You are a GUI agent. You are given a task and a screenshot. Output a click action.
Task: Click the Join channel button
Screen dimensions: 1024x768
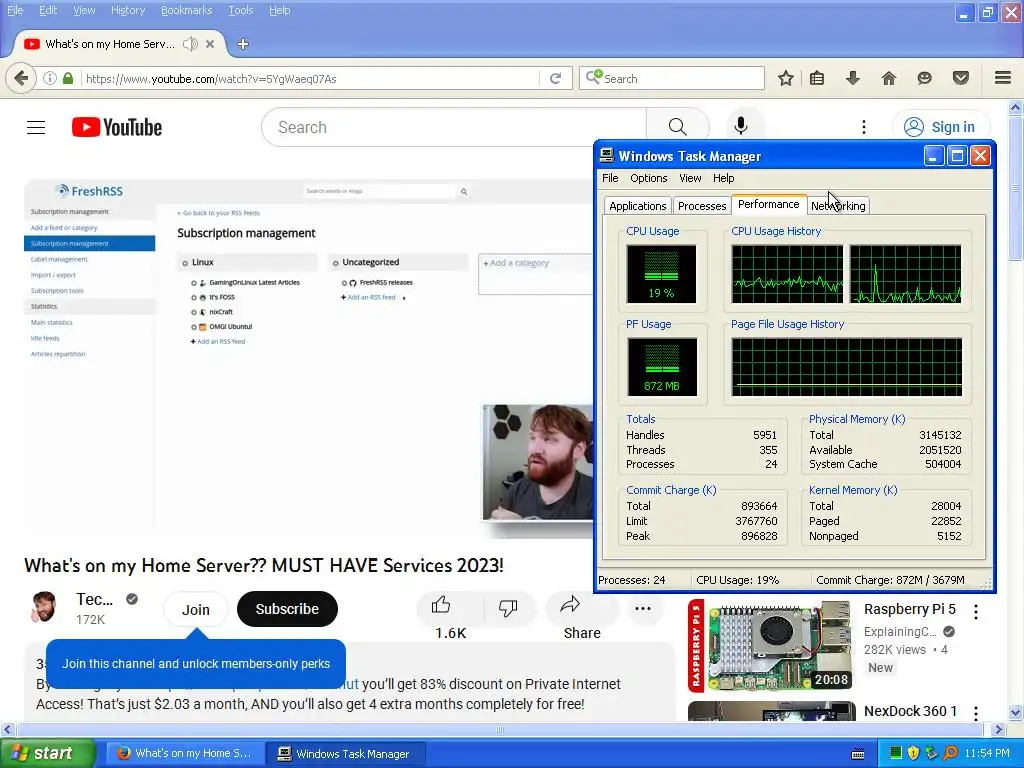195,609
